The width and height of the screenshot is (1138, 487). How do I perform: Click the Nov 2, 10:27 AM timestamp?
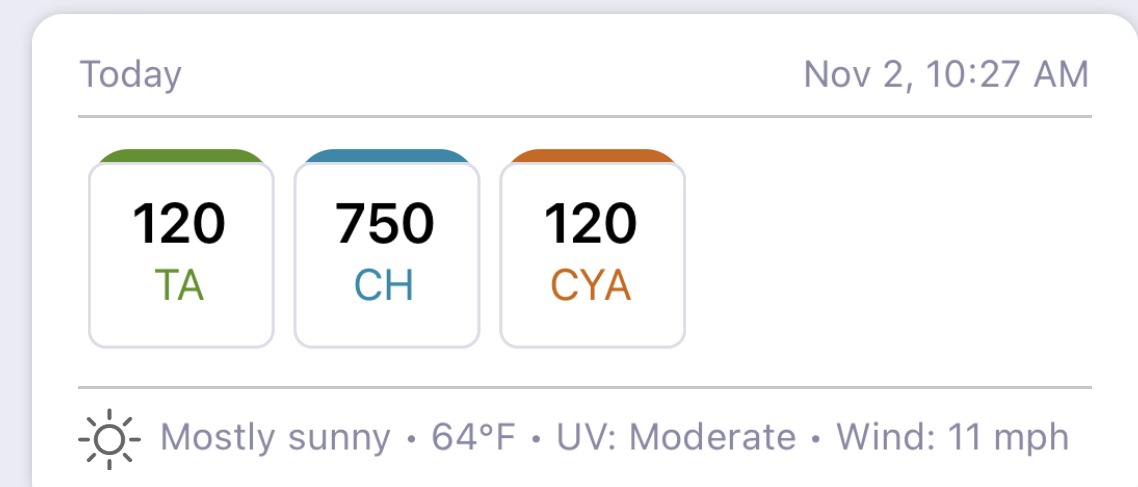(946, 75)
